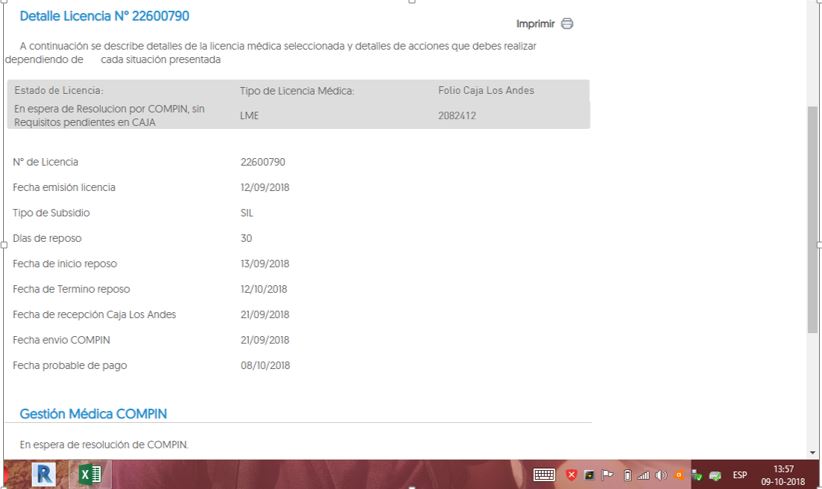
Task: Select Fecha de inicio reposo value 13/09/2018
Action: coord(265,264)
